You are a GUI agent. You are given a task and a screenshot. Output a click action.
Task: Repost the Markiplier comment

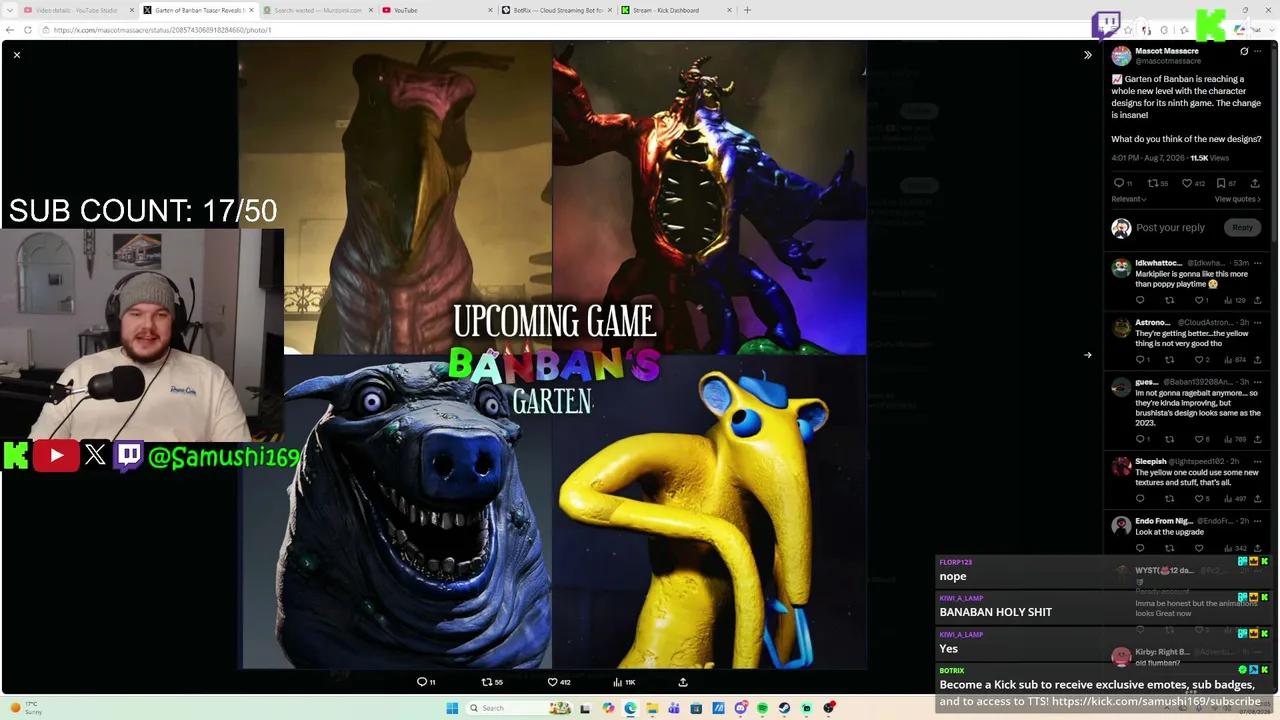point(1169,300)
